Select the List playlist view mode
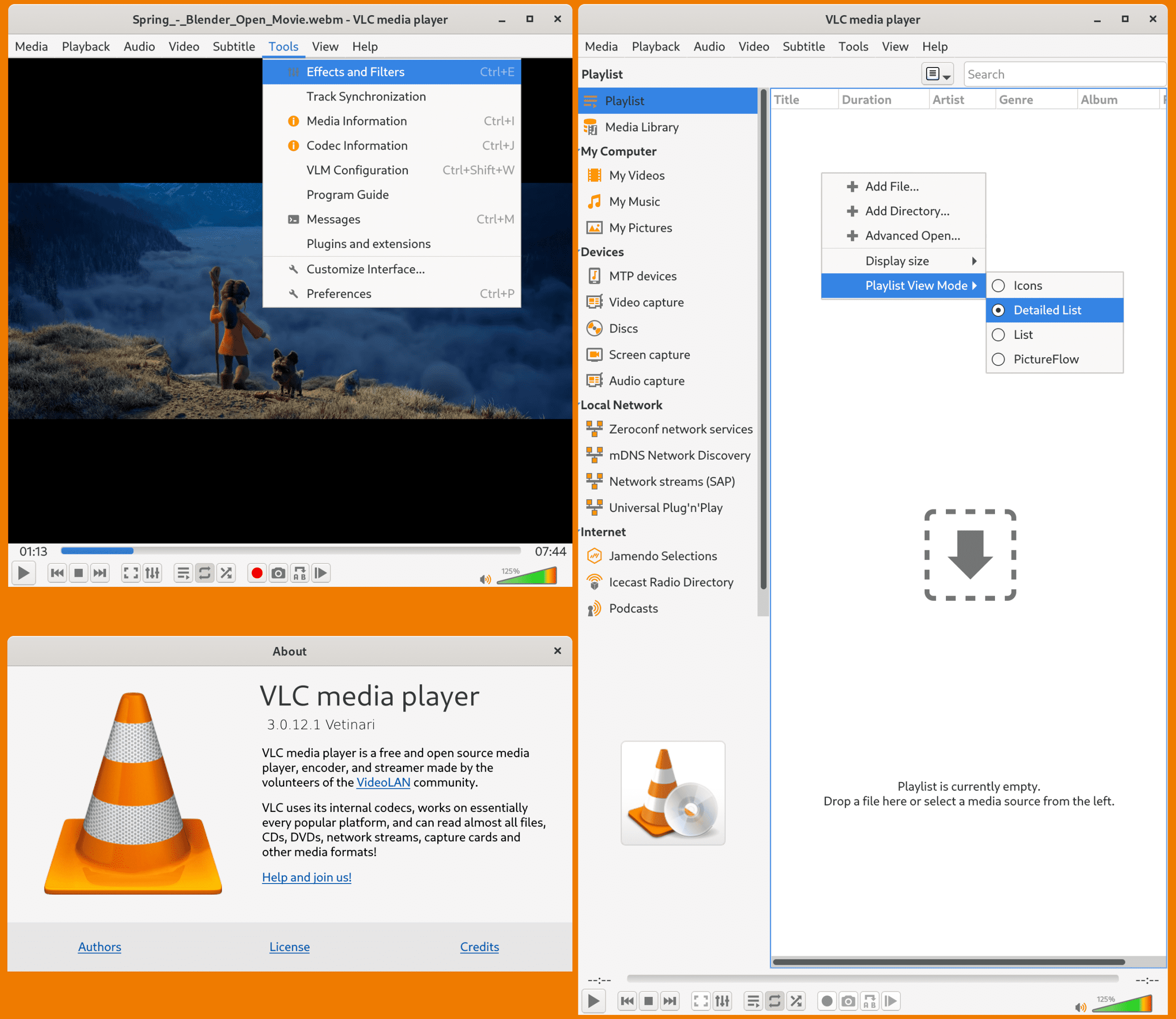Screen dimensions: 1176x1019 tap(1022, 334)
